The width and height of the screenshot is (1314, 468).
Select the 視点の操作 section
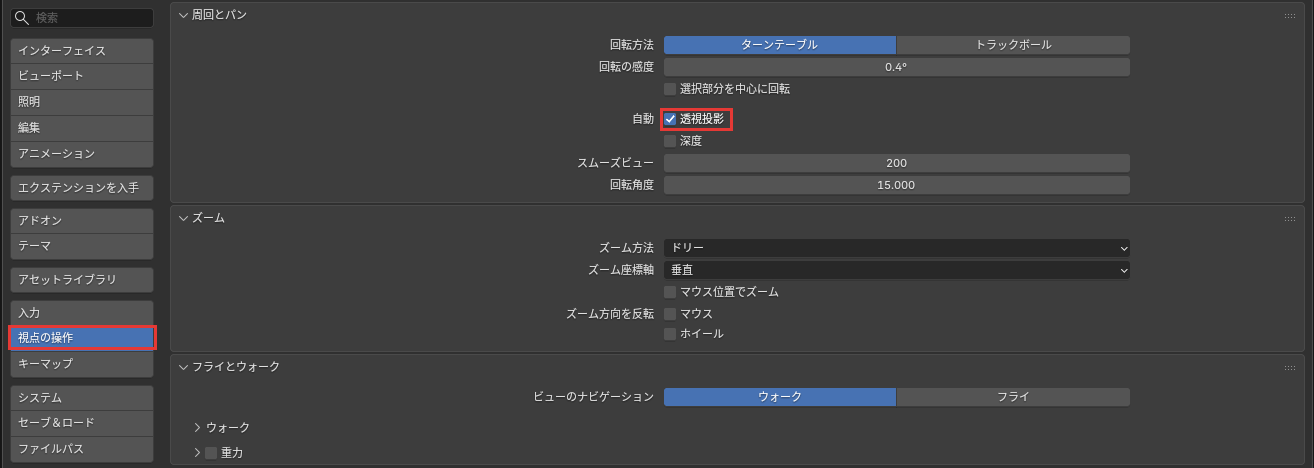[x=82, y=338]
